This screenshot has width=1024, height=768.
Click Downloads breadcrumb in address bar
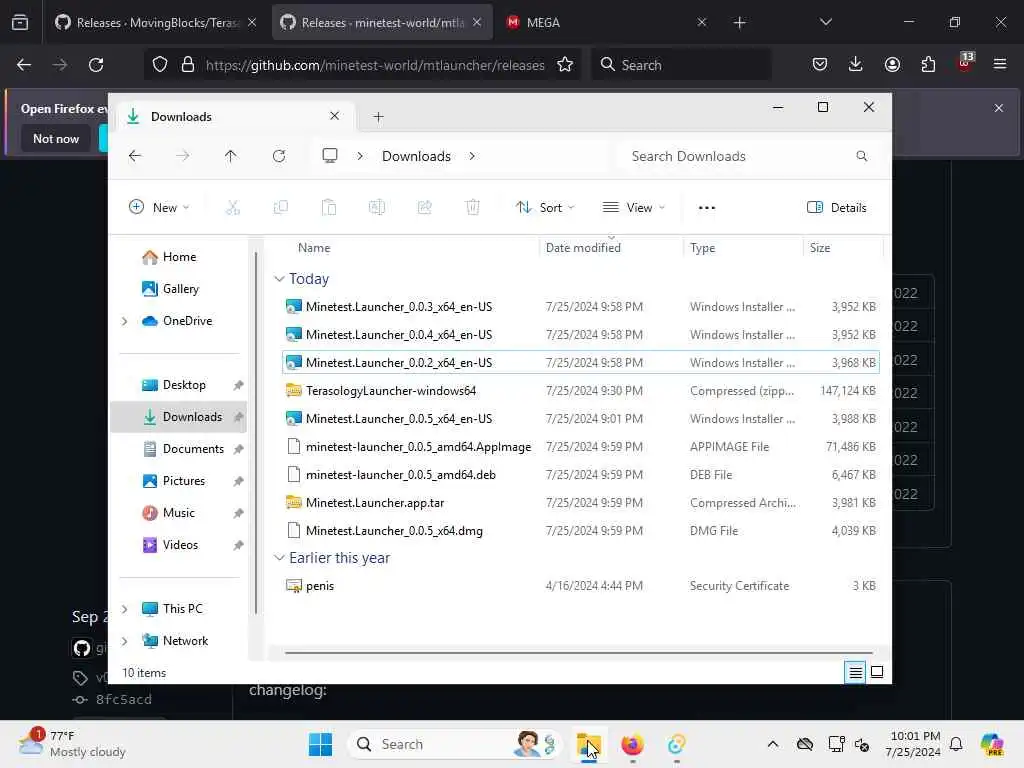tap(416, 156)
